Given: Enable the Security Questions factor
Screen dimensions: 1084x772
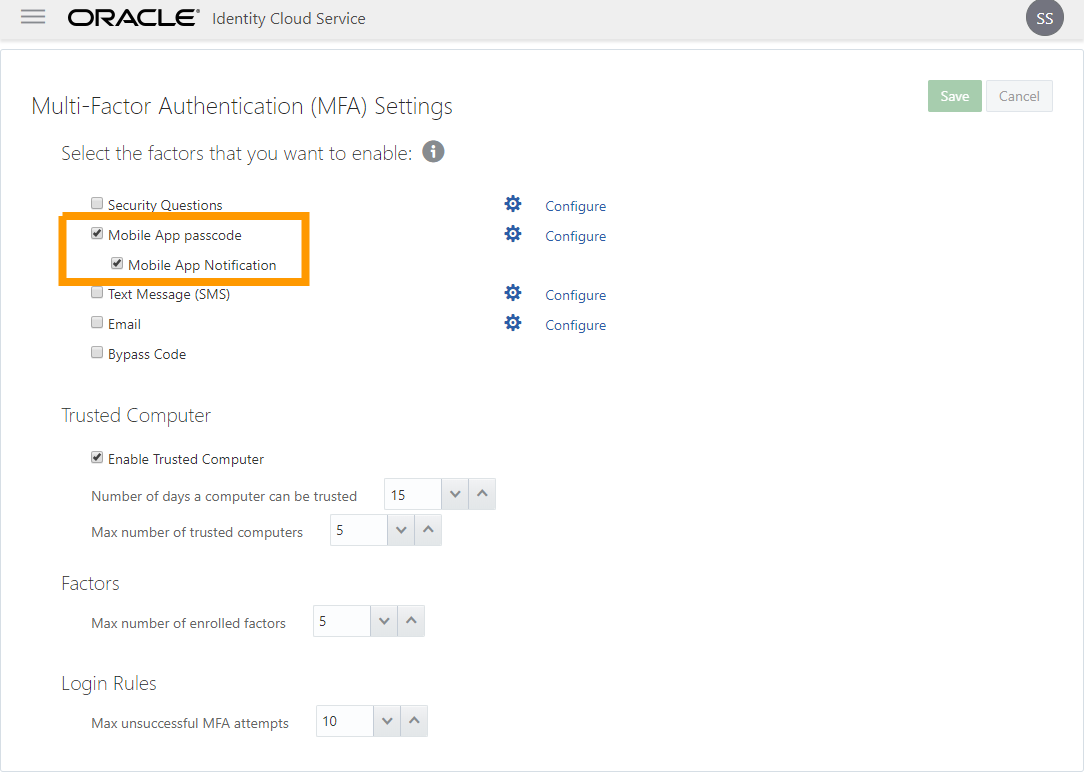Looking at the screenshot, I should click(97, 202).
